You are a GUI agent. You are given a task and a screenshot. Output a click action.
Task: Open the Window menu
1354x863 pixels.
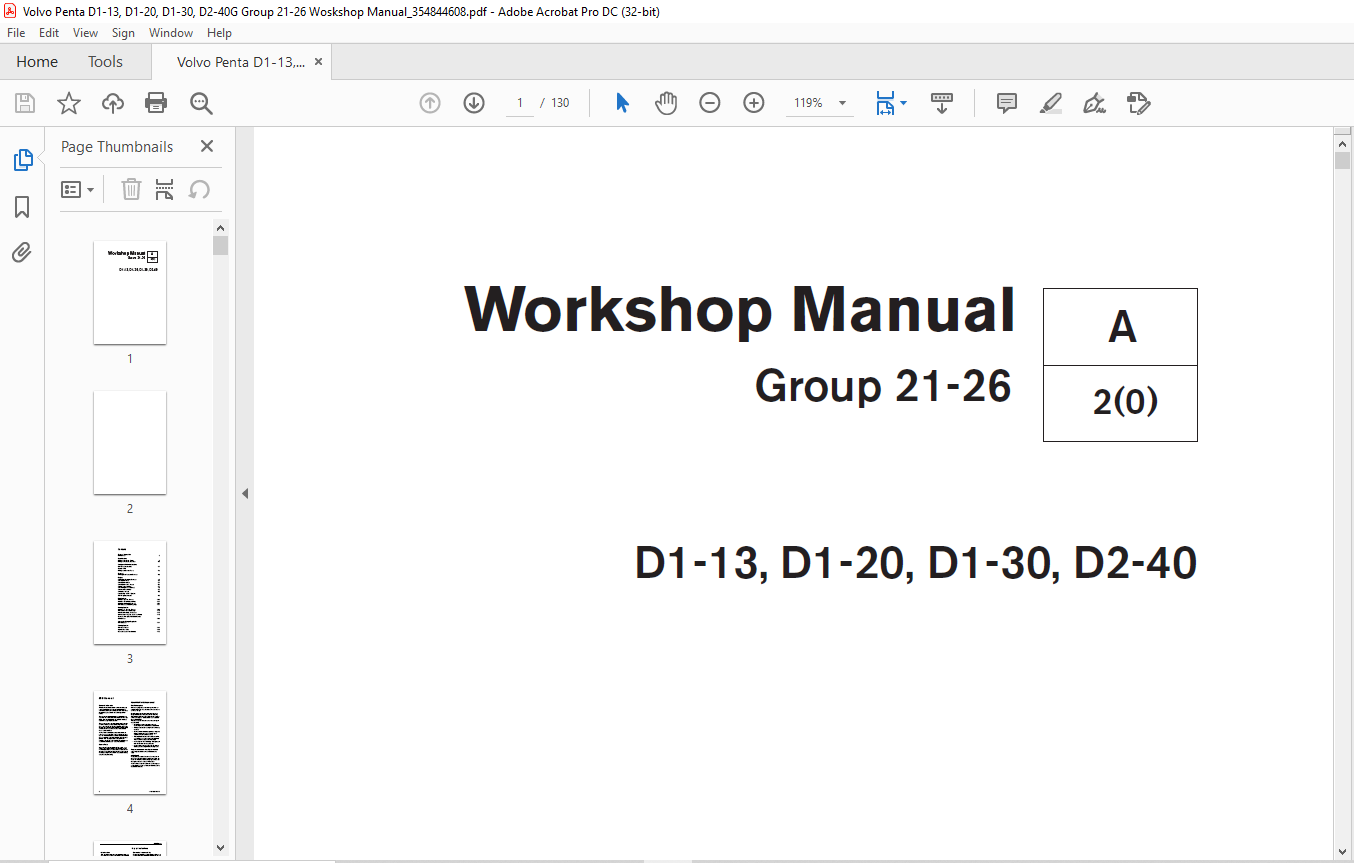[171, 33]
